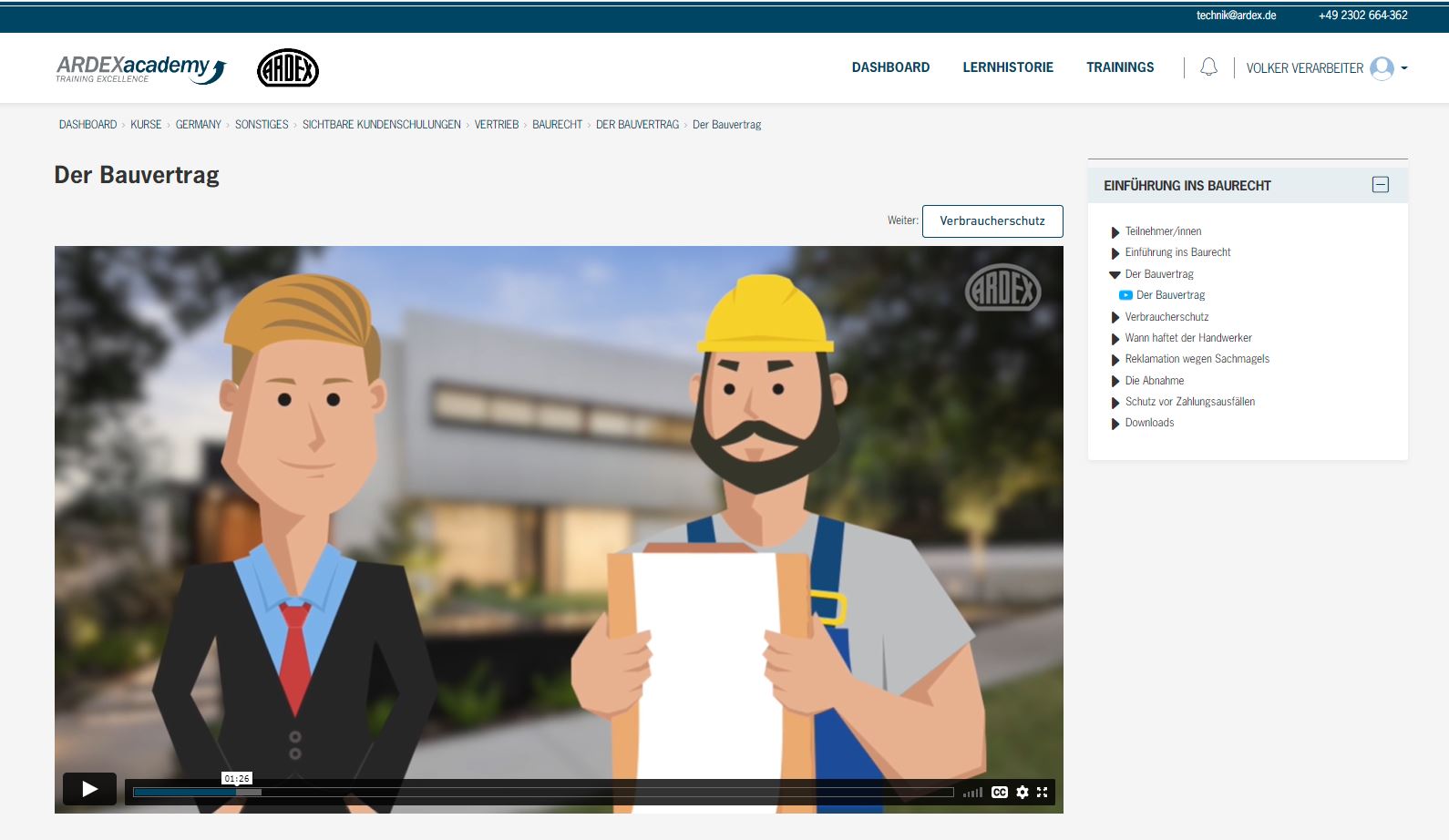The width and height of the screenshot is (1449, 840).
Task: Adjust the video volume bars
Action: [973, 793]
